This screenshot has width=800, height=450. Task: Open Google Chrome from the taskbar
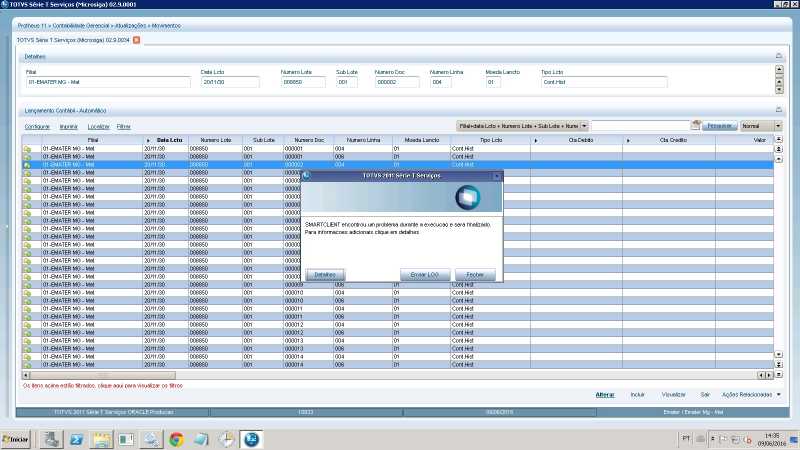(x=177, y=439)
